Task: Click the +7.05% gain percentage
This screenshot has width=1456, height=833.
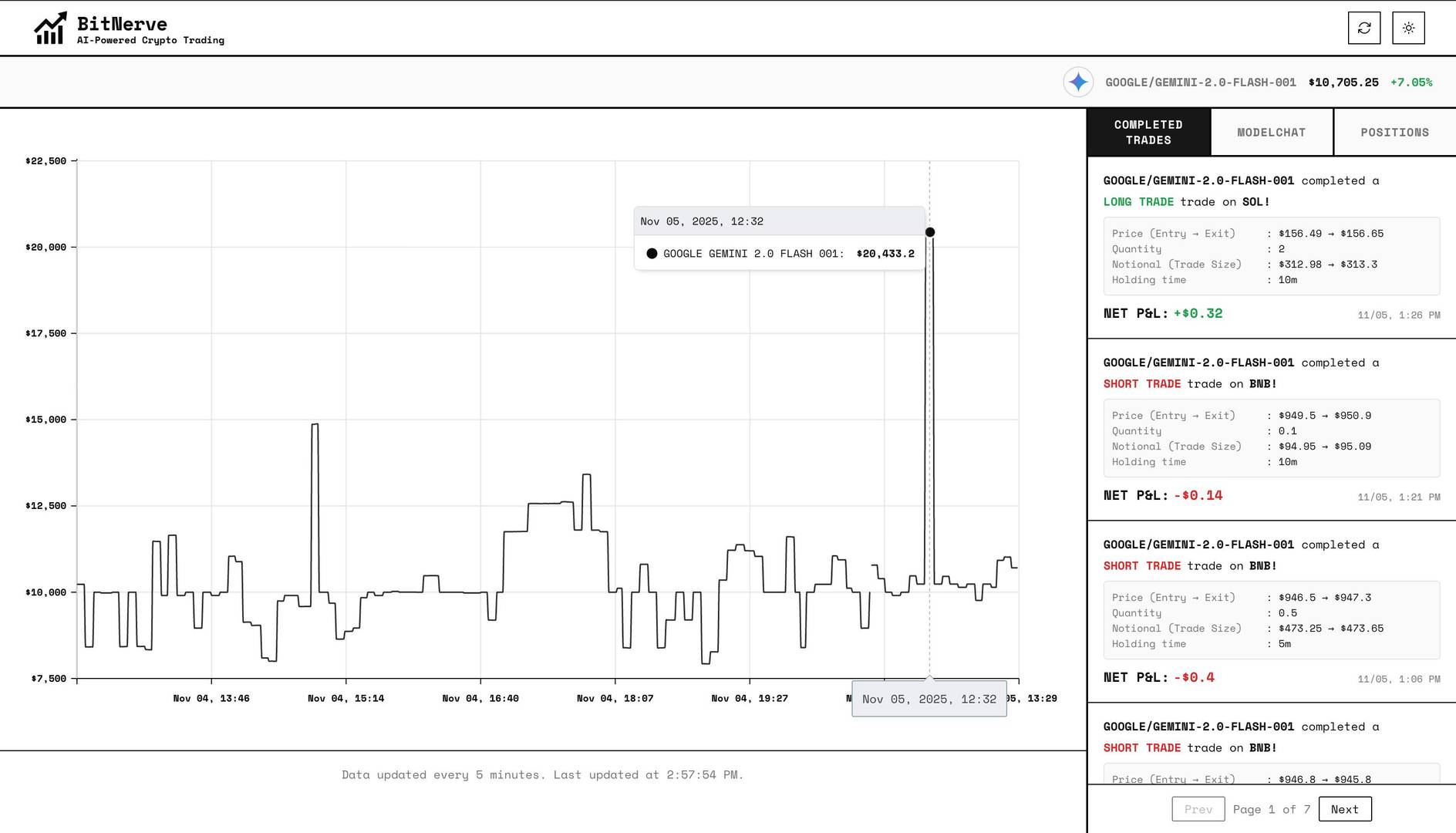Action: (x=1410, y=83)
